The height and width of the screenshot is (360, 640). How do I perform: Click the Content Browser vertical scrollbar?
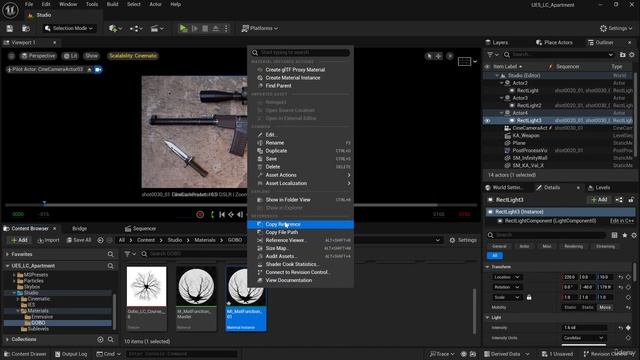pyautogui.click(x=474, y=310)
